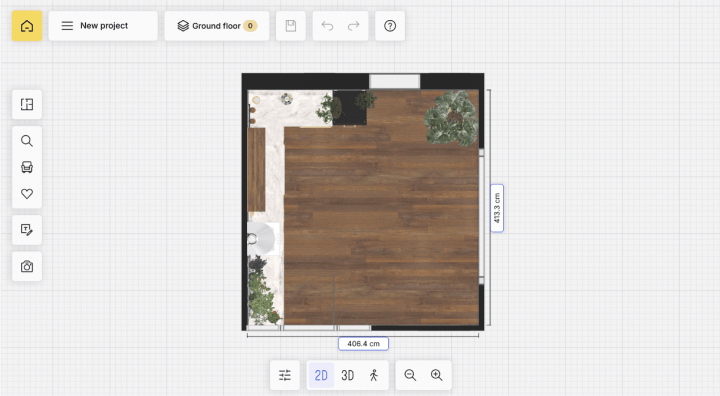Open the search magnifier tool

27,141
